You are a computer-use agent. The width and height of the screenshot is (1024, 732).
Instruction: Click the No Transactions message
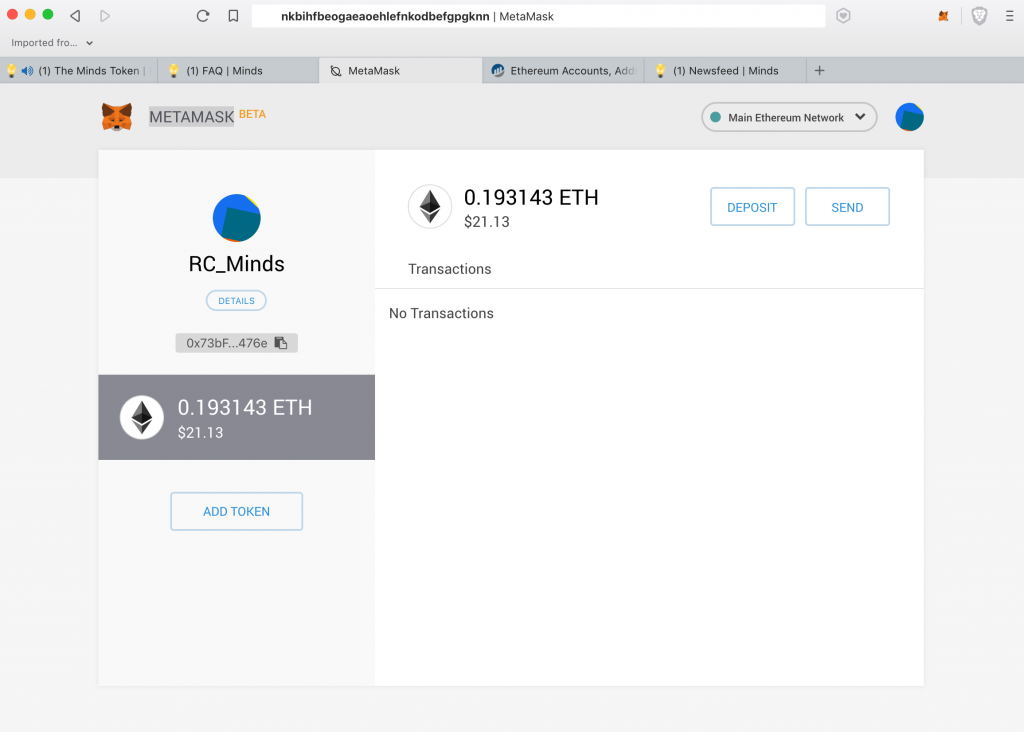pyautogui.click(x=441, y=313)
